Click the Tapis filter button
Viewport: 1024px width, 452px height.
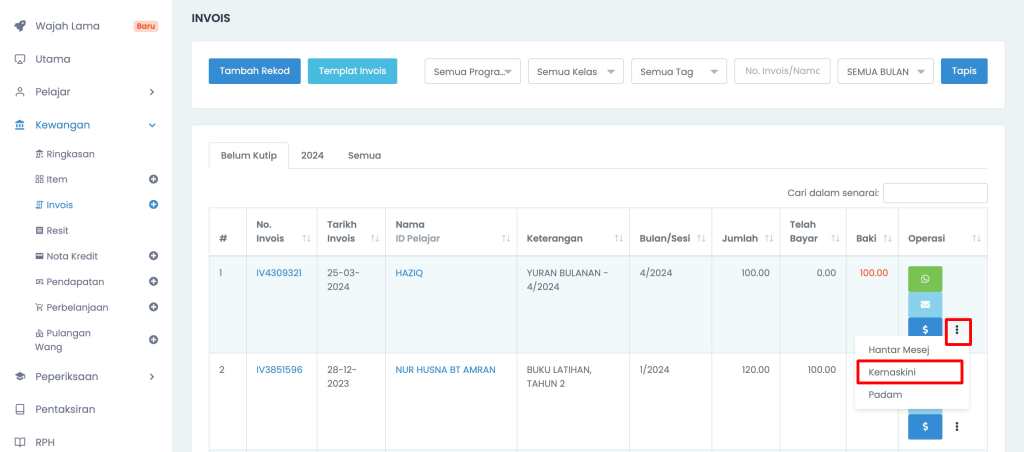pyautogui.click(x=964, y=71)
